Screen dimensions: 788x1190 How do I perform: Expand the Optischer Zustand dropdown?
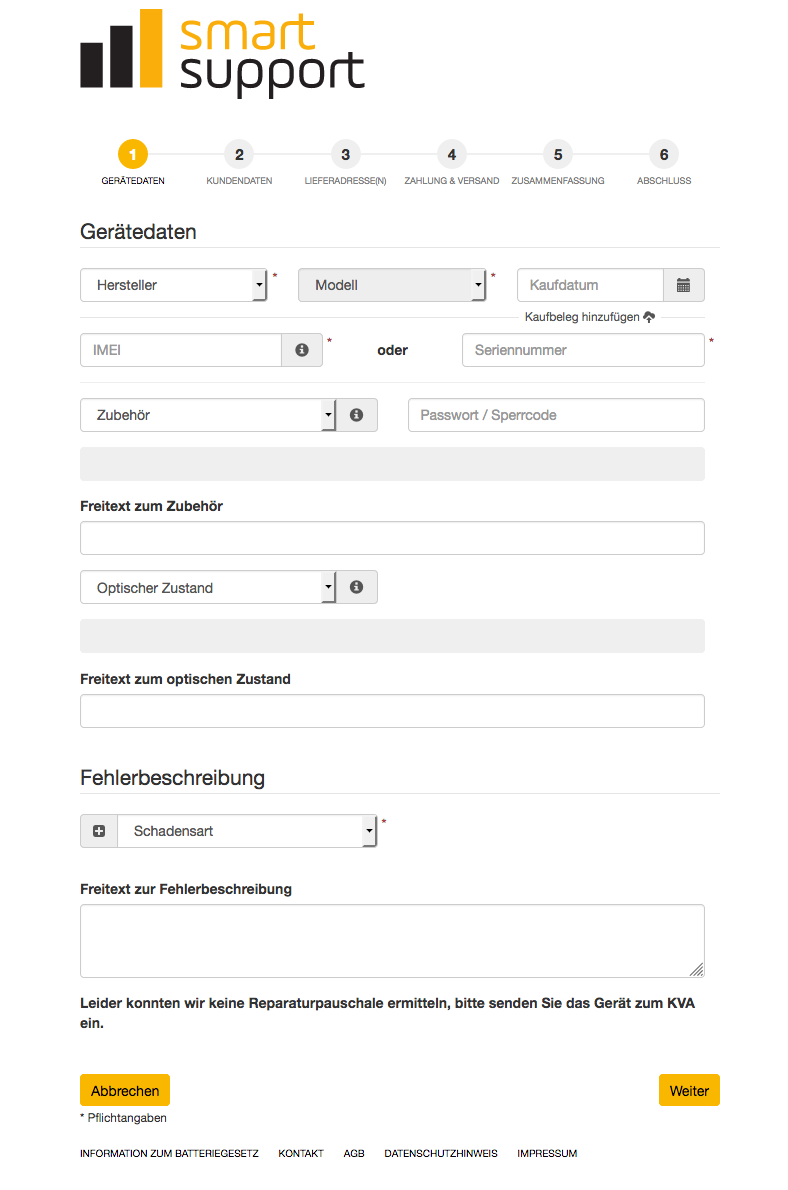208,587
